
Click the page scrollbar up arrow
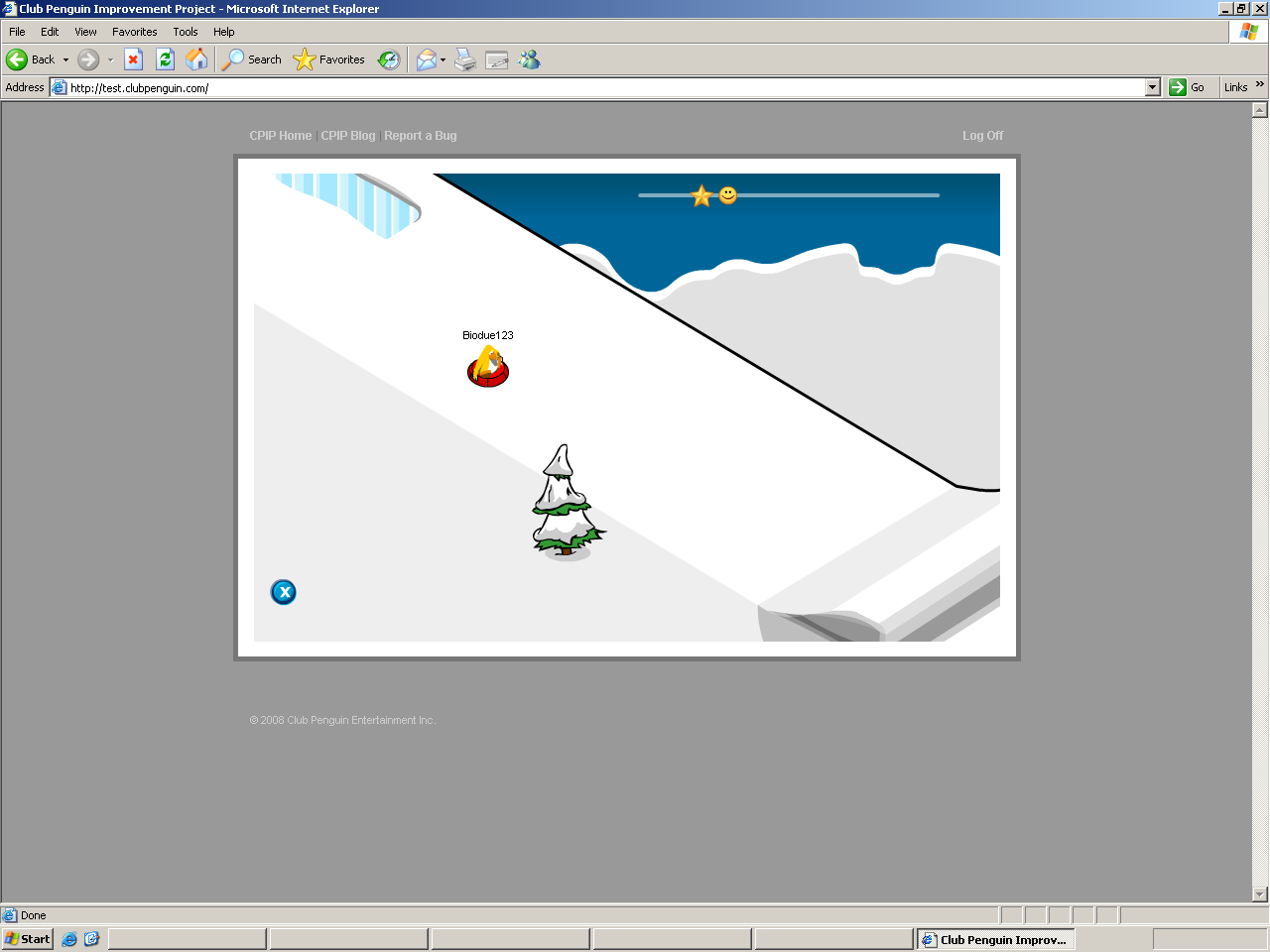point(1260,110)
